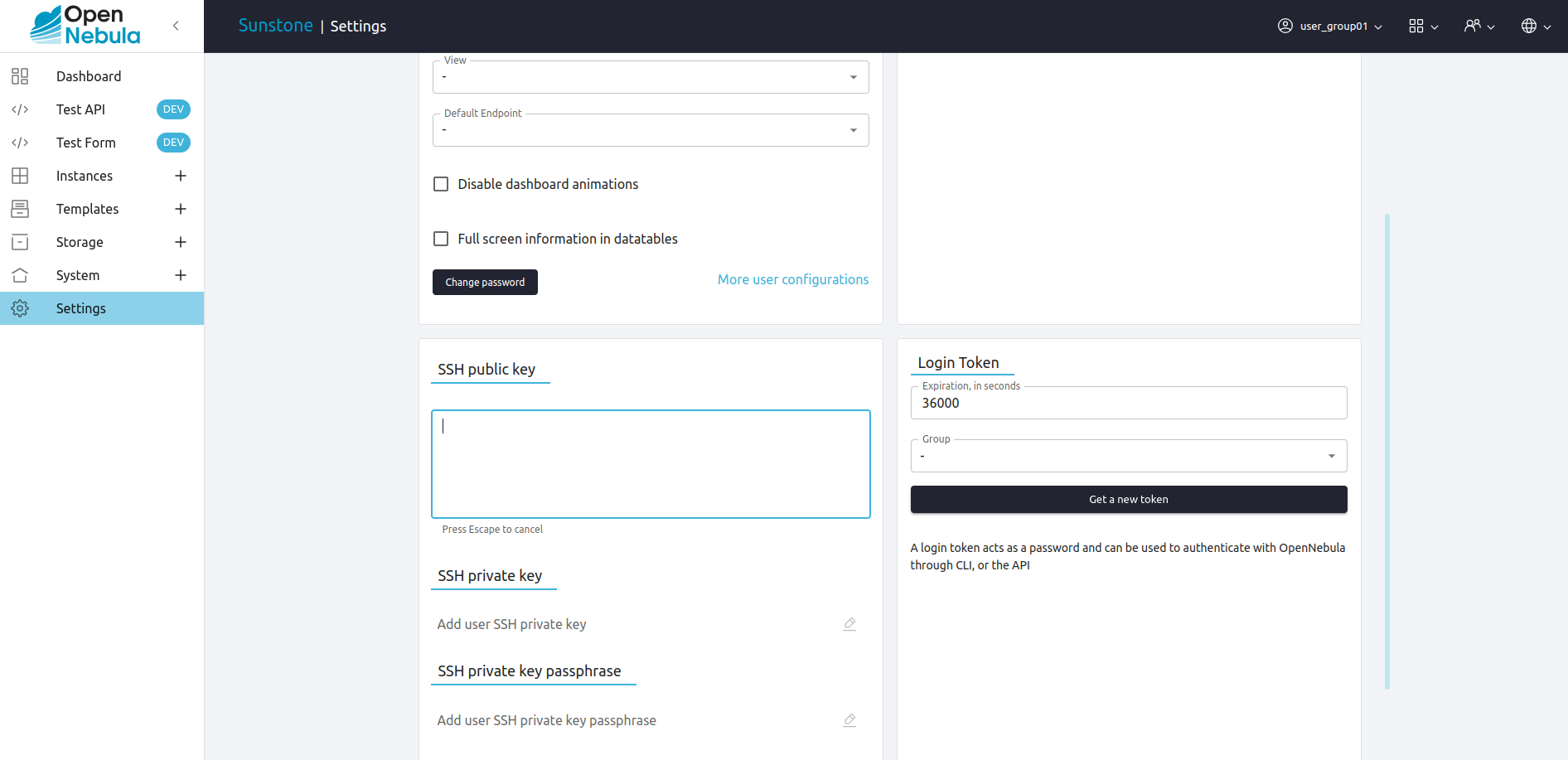Follow the More user configurations link
Viewport: 1568px width, 760px height.
click(793, 279)
